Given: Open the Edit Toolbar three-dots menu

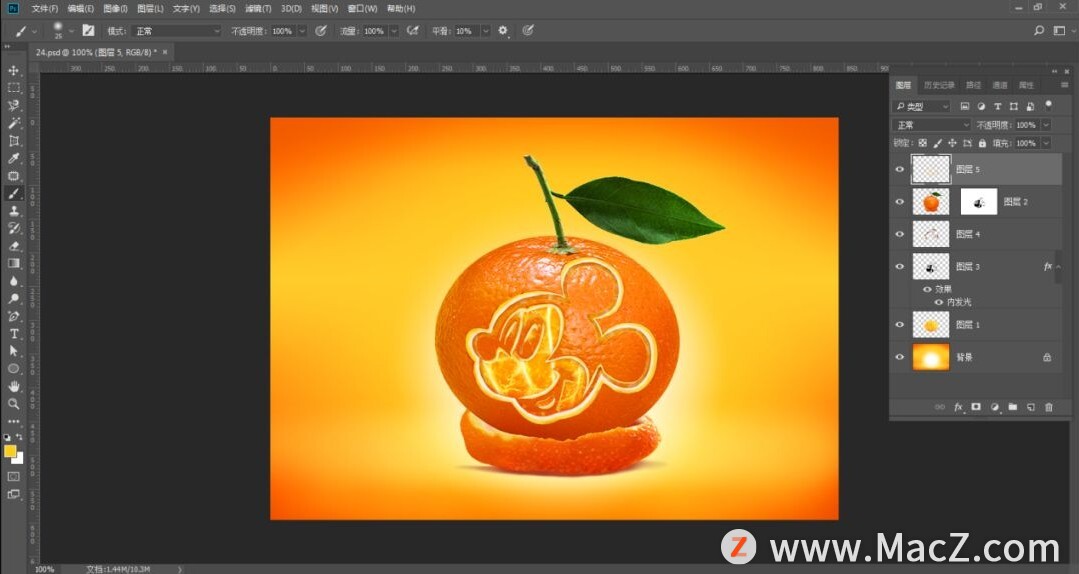Looking at the screenshot, I should click(x=13, y=421).
